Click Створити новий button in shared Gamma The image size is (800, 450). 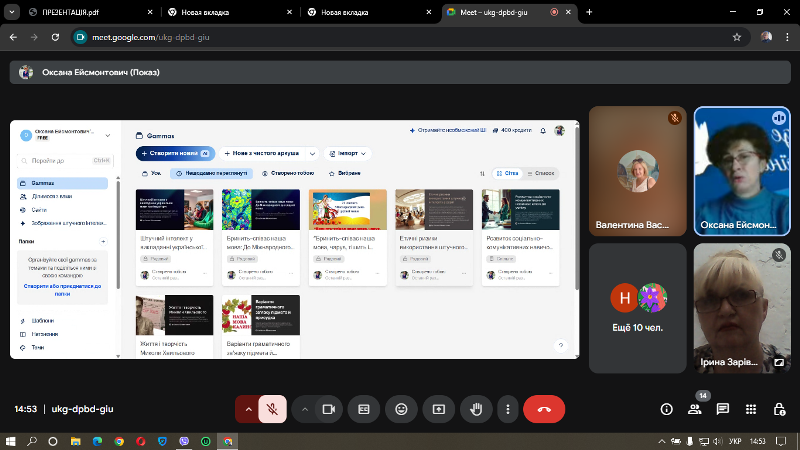click(x=175, y=153)
